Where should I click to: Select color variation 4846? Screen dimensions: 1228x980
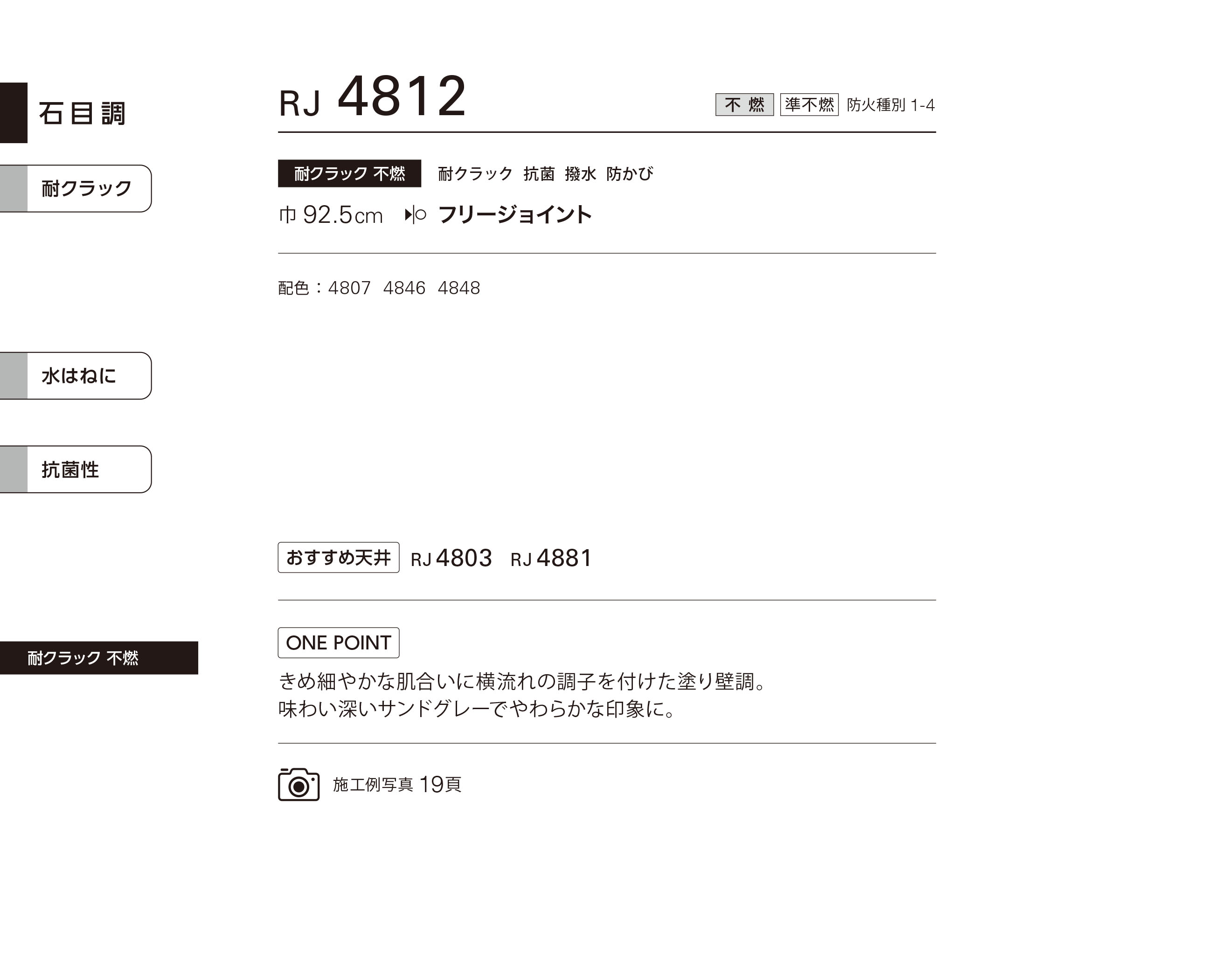[x=404, y=288]
